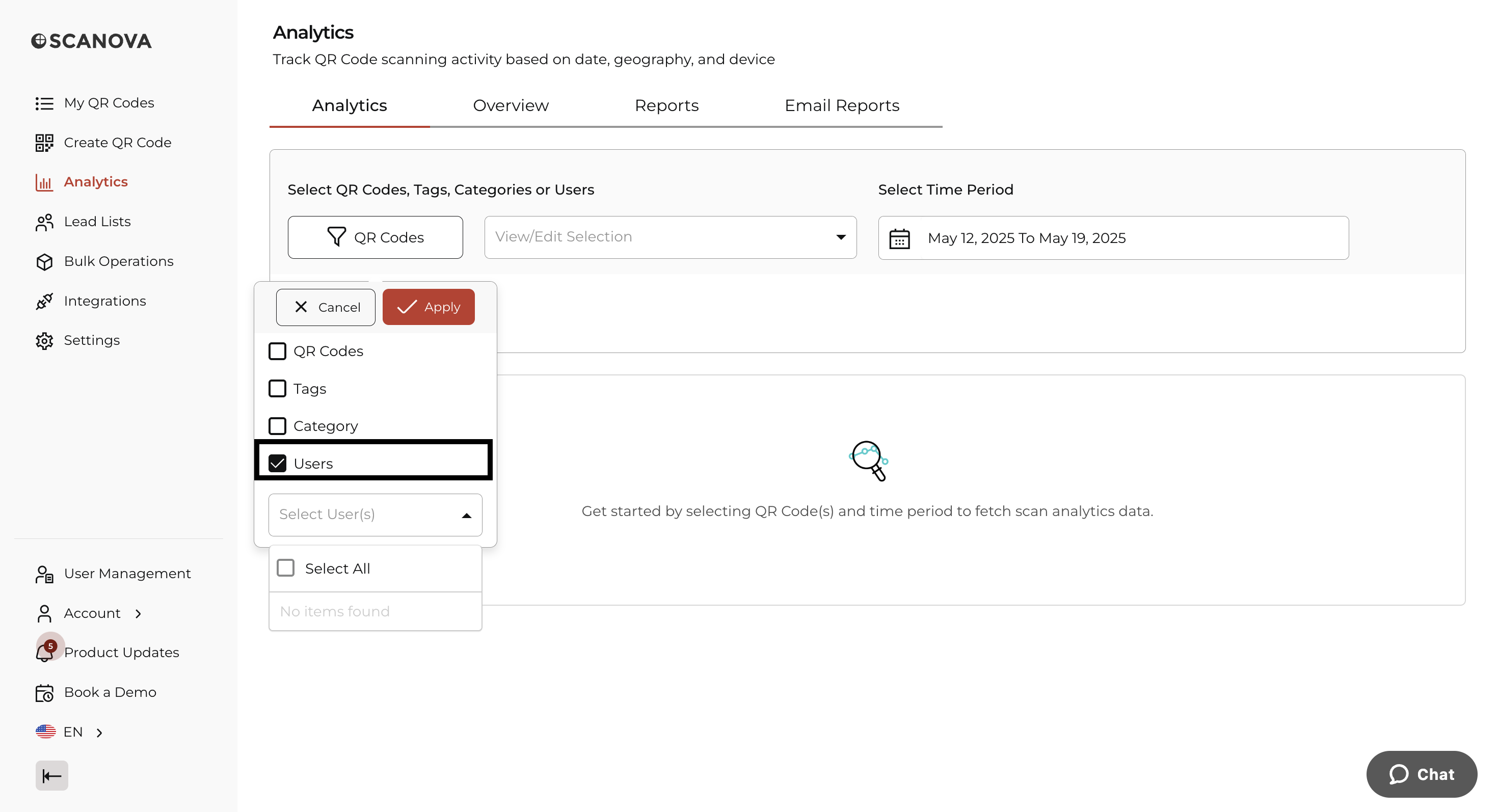The height and width of the screenshot is (812, 1498).
Task: Switch to the Reports tab
Action: [x=666, y=106]
